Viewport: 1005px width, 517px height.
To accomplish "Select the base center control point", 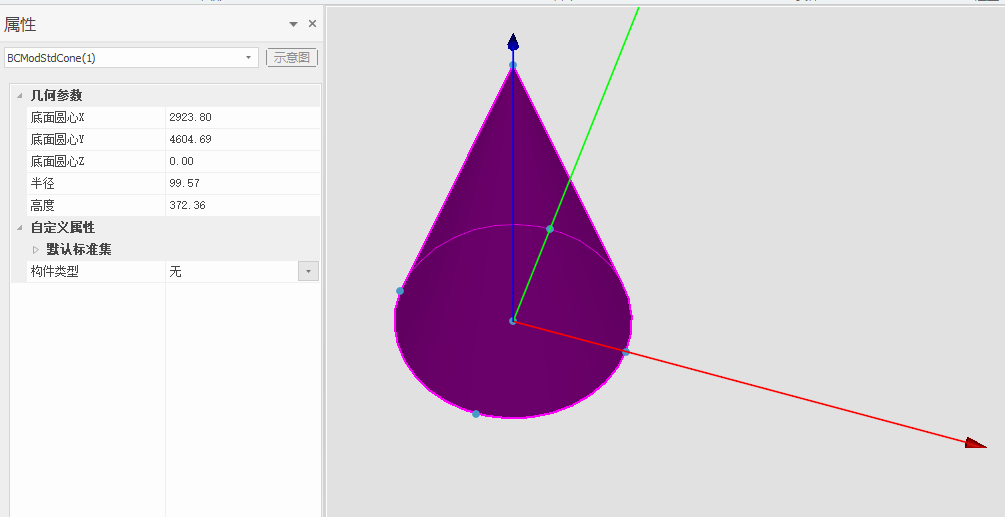I will click(513, 321).
